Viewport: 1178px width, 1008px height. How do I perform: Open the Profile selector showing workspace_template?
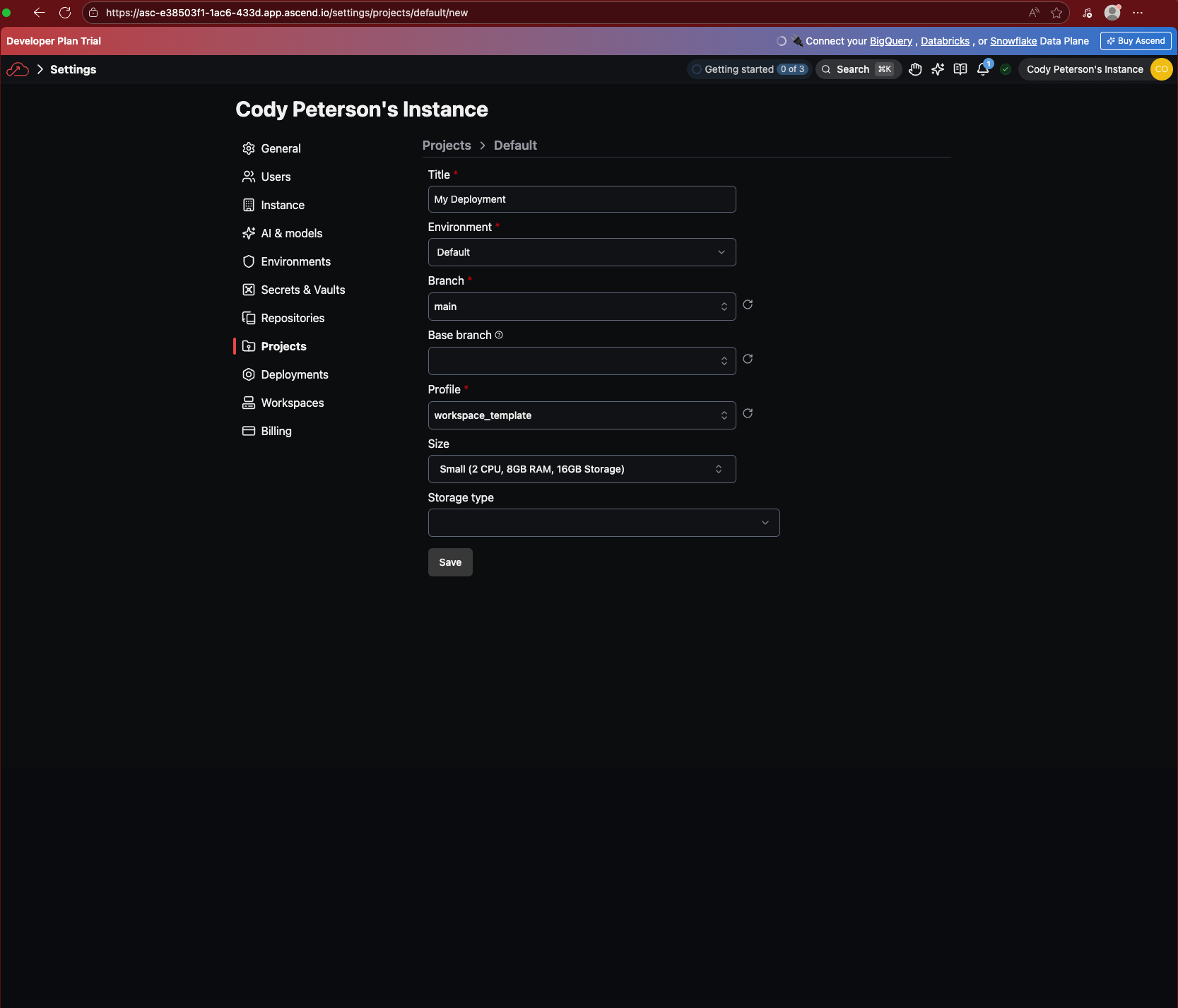pyautogui.click(x=582, y=415)
